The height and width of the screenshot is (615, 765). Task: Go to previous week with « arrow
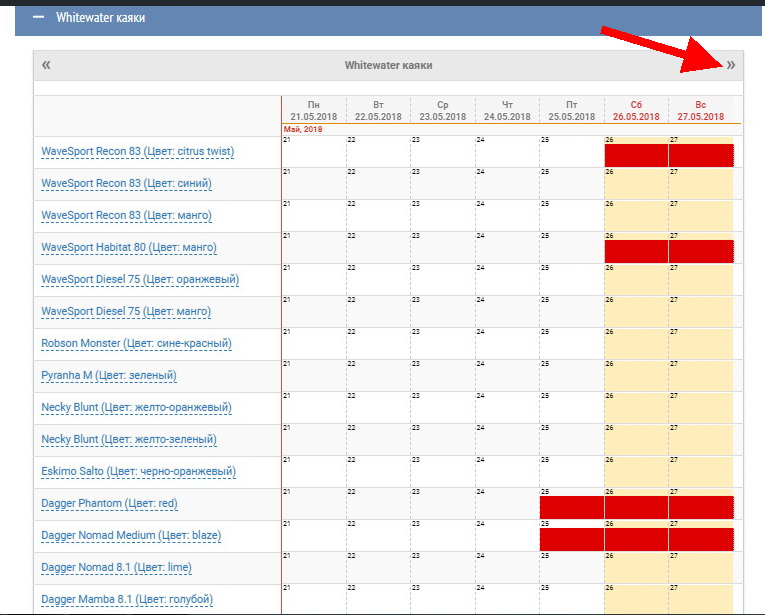pos(46,65)
